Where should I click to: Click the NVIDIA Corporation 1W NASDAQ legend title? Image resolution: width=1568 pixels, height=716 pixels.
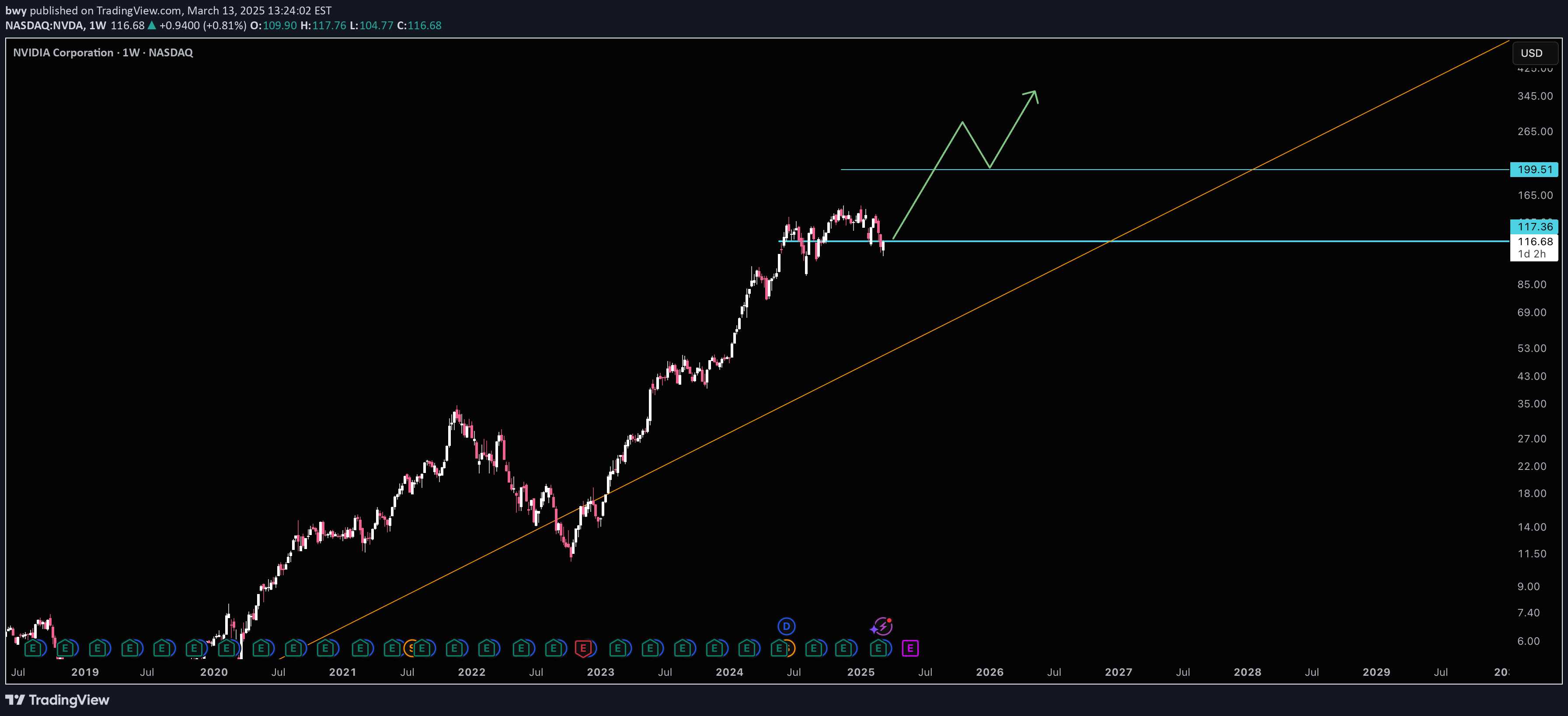[103, 52]
